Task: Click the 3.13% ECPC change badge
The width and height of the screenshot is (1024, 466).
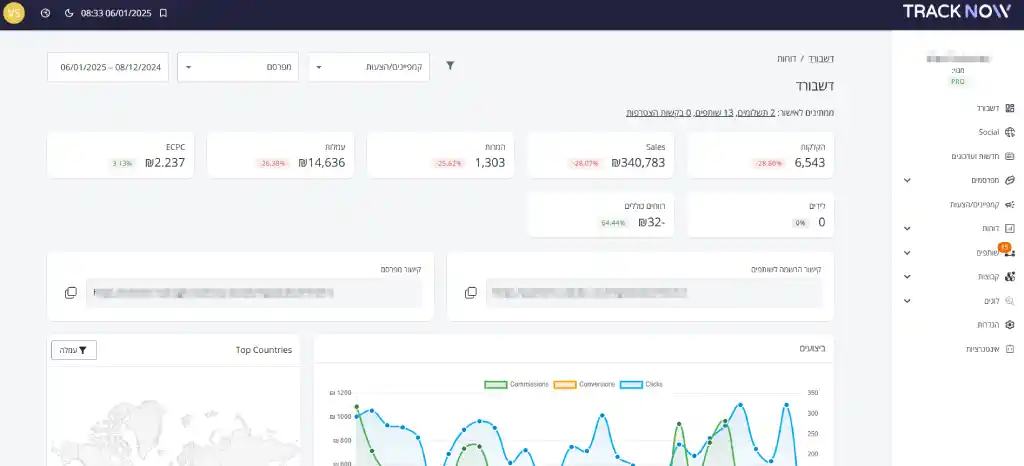Action: point(122,164)
